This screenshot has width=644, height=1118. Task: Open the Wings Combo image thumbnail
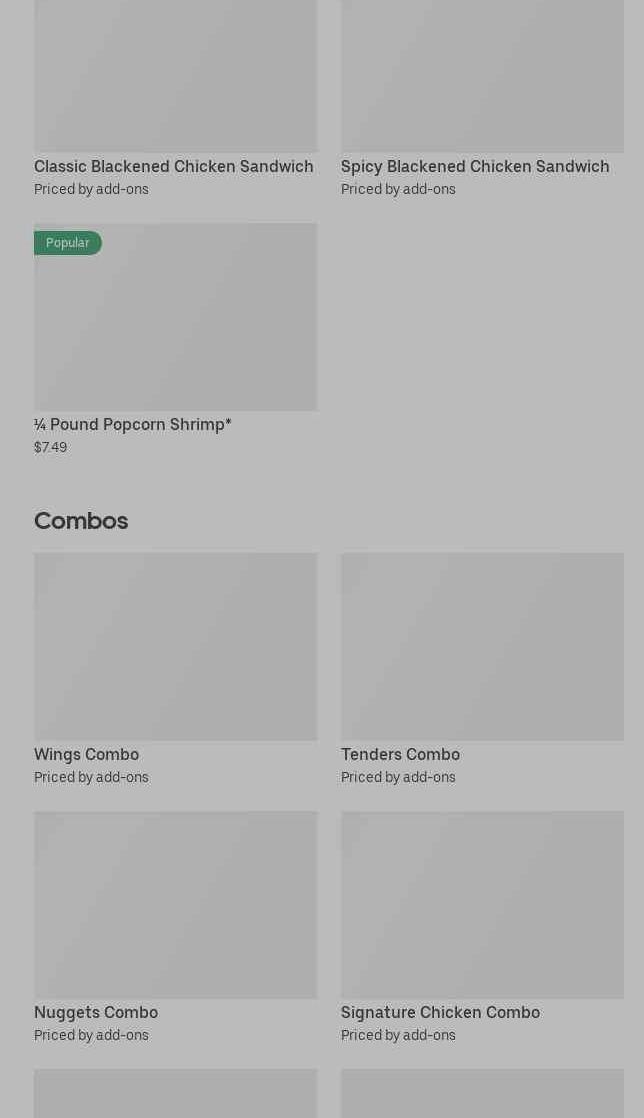(x=175, y=647)
